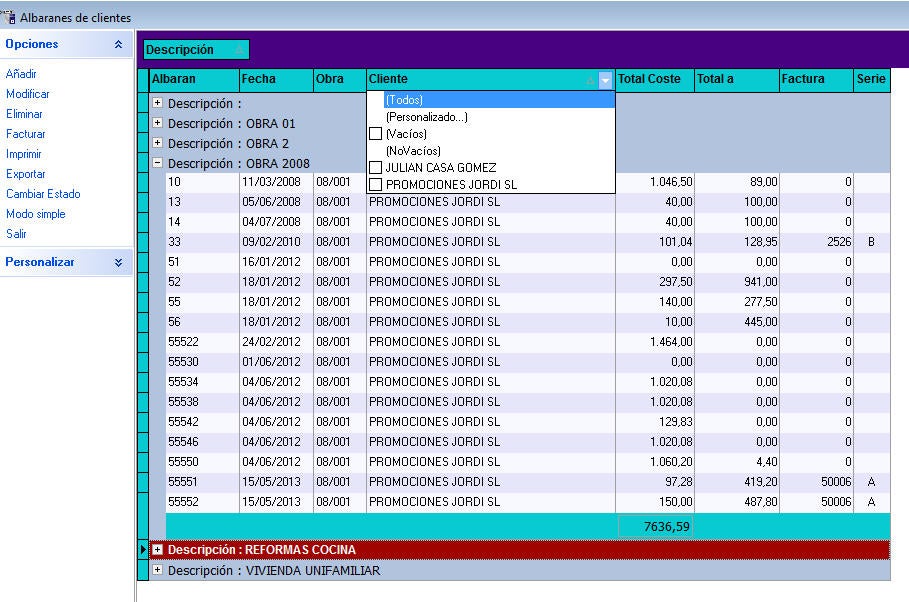The image size is (909, 602).
Task: Sort by Total Coste column header
Action: pos(655,79)
